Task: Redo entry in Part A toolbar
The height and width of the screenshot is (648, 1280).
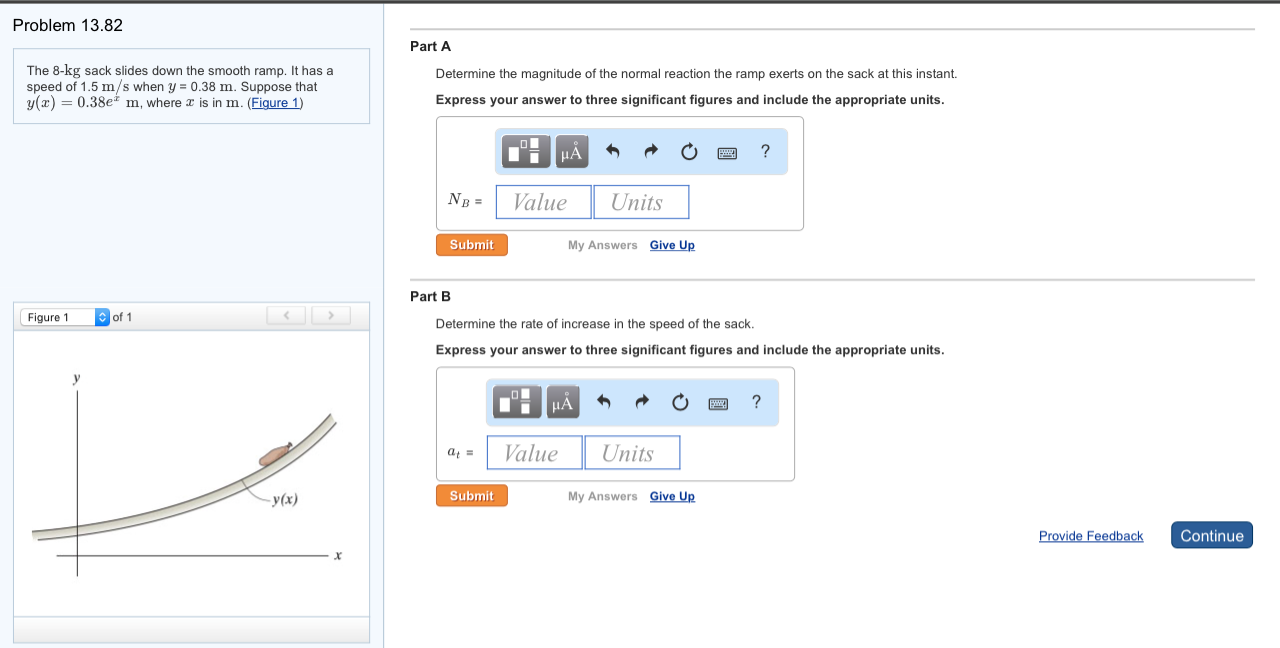Action: pos(651,152)
